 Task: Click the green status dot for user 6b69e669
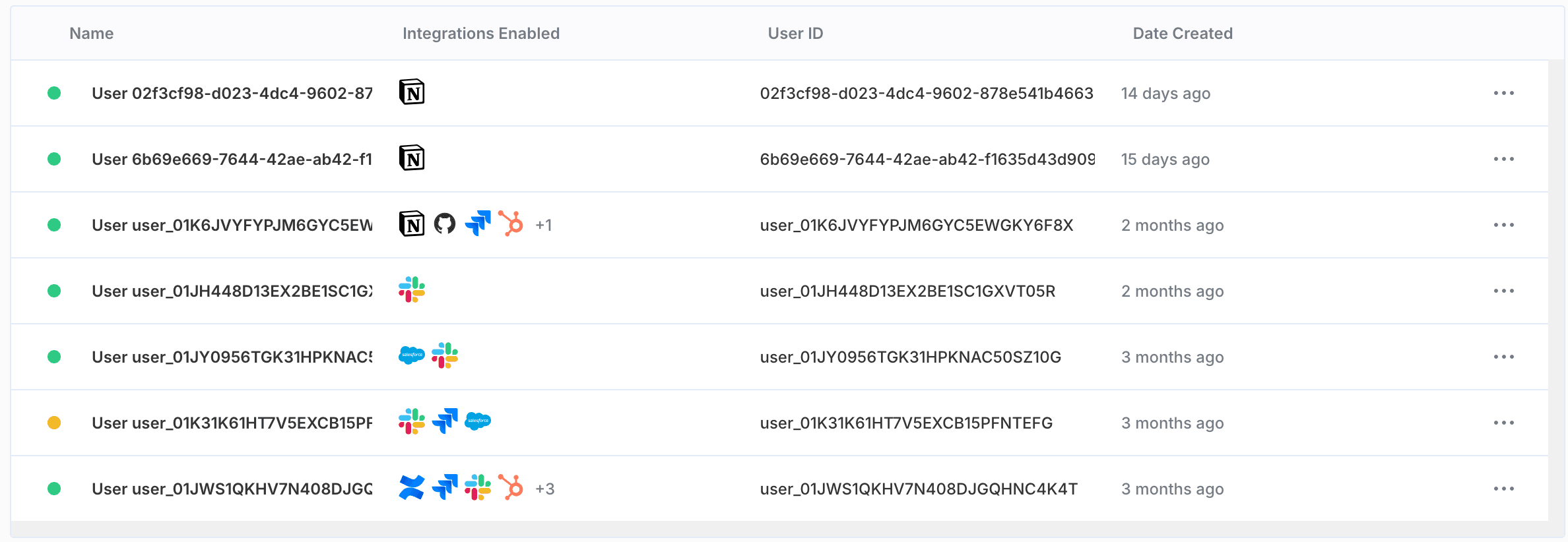pos(54,159)
